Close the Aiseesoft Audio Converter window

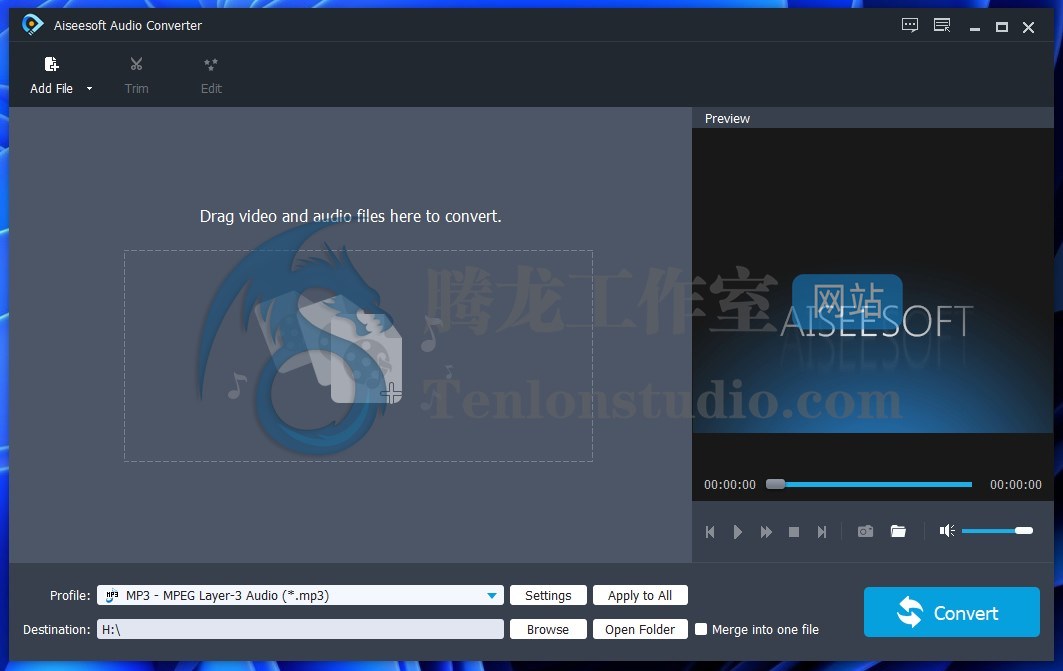(x=1028, y=27)
